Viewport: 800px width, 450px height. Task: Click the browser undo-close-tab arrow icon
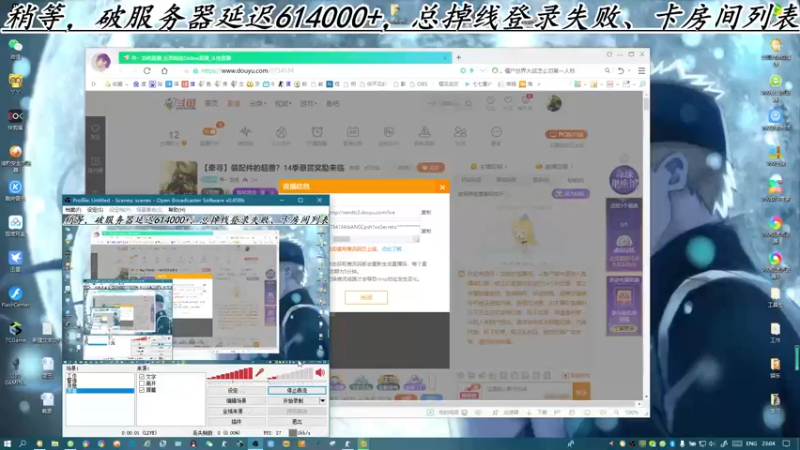coord(620,71)
